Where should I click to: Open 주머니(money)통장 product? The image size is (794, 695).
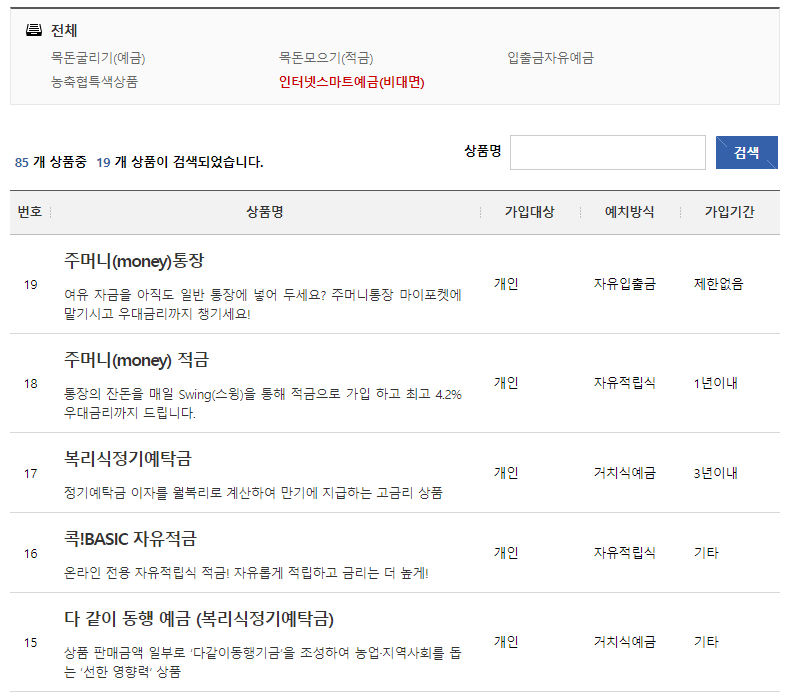(x=134, y=261)
